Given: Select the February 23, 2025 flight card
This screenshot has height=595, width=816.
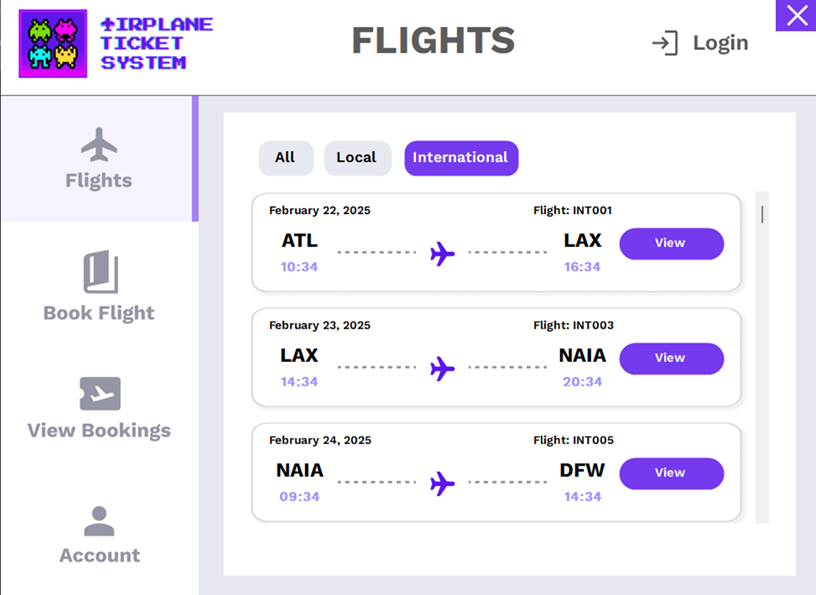Looking at the screenshot, I should 496,357.
